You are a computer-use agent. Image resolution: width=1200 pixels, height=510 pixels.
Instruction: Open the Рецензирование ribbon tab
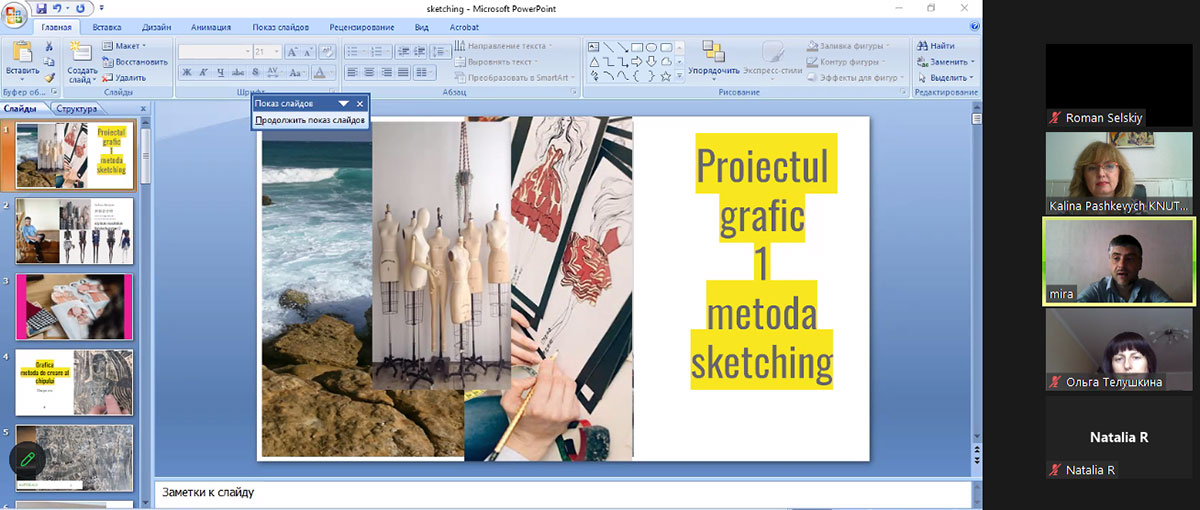pyautogui.click(x=360, y=27)
